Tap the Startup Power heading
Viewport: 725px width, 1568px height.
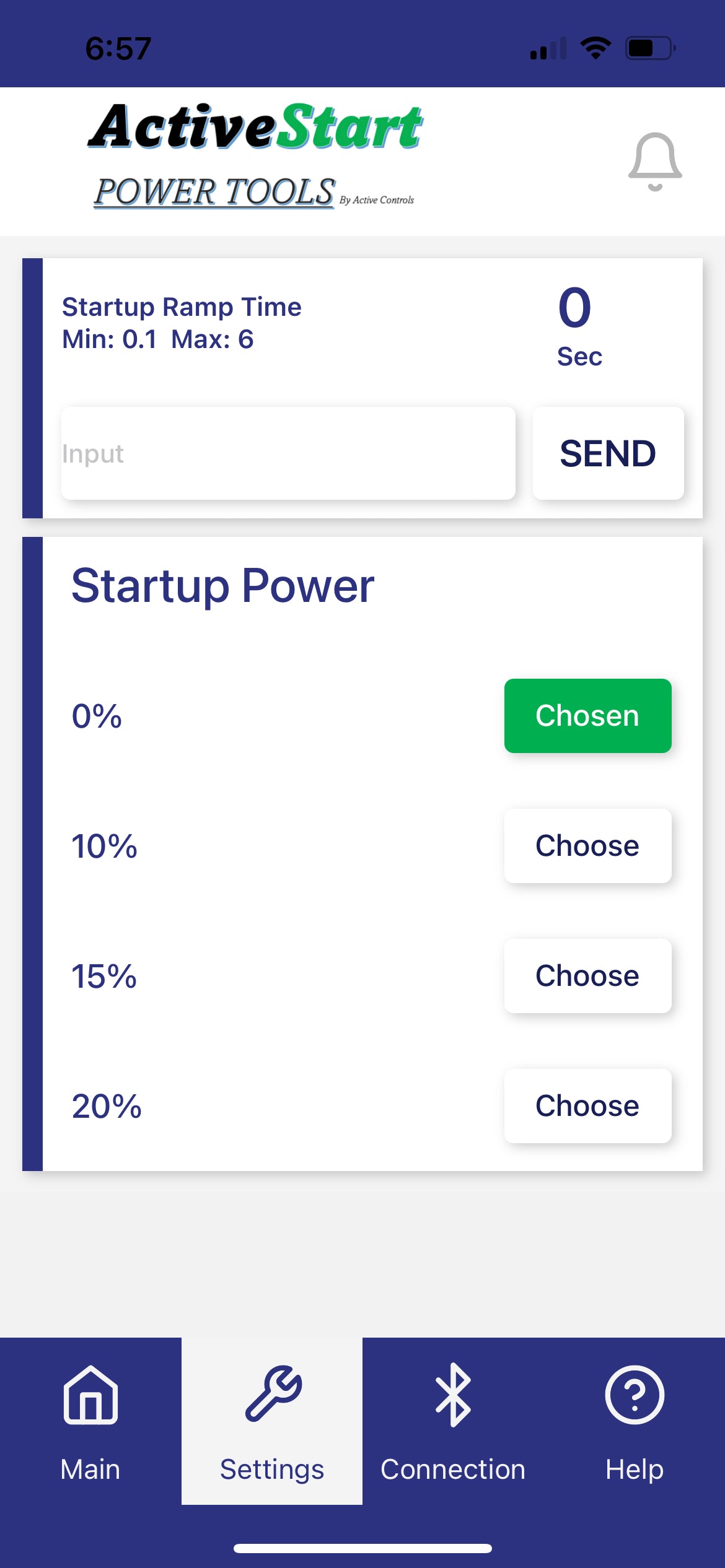point(223,586)
